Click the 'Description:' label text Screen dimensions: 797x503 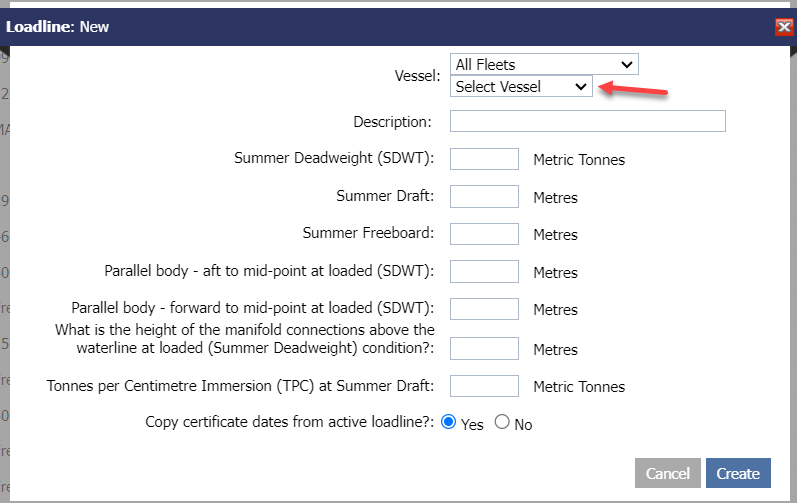coord(392,122)
